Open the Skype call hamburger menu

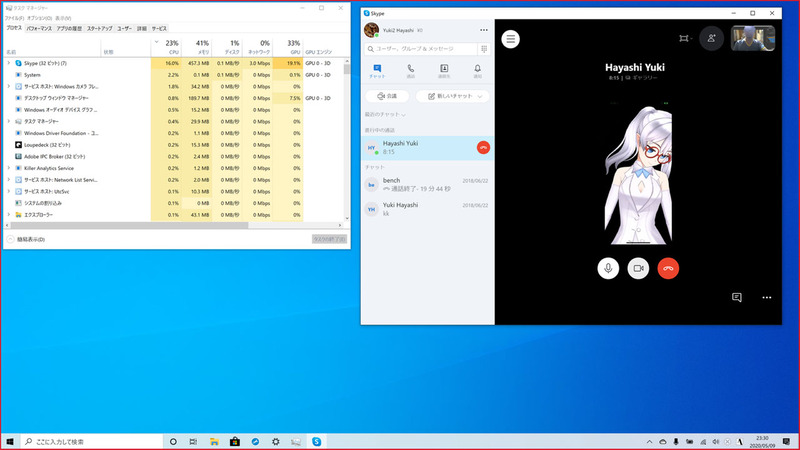[x=510, y=39]
